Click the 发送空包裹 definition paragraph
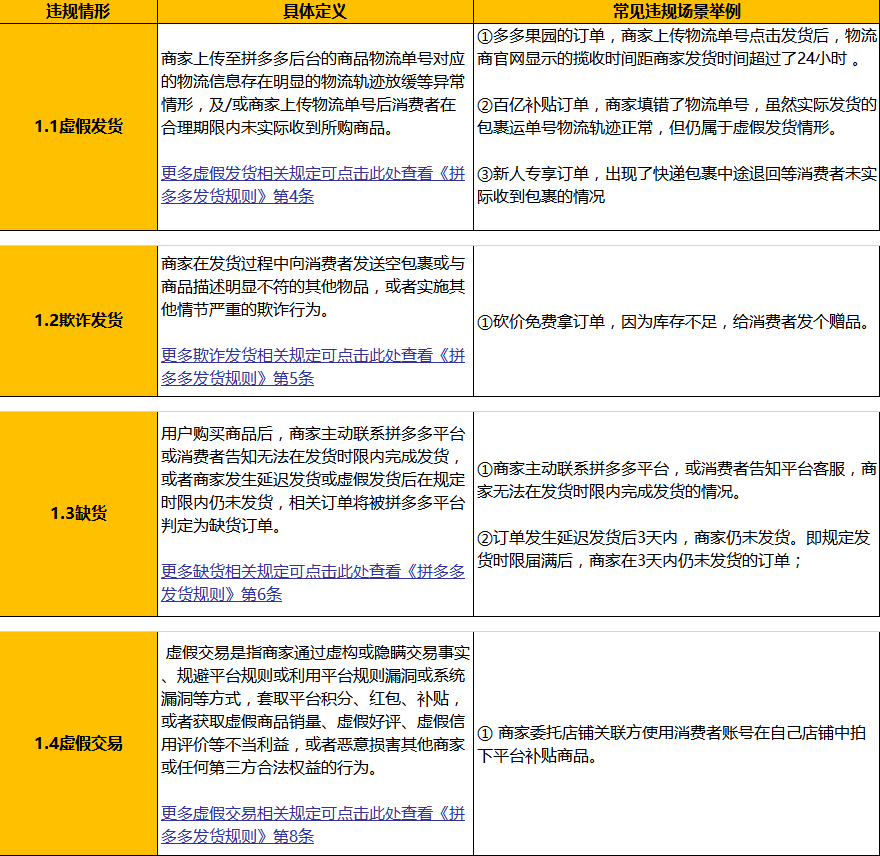 tap(315, 287)
